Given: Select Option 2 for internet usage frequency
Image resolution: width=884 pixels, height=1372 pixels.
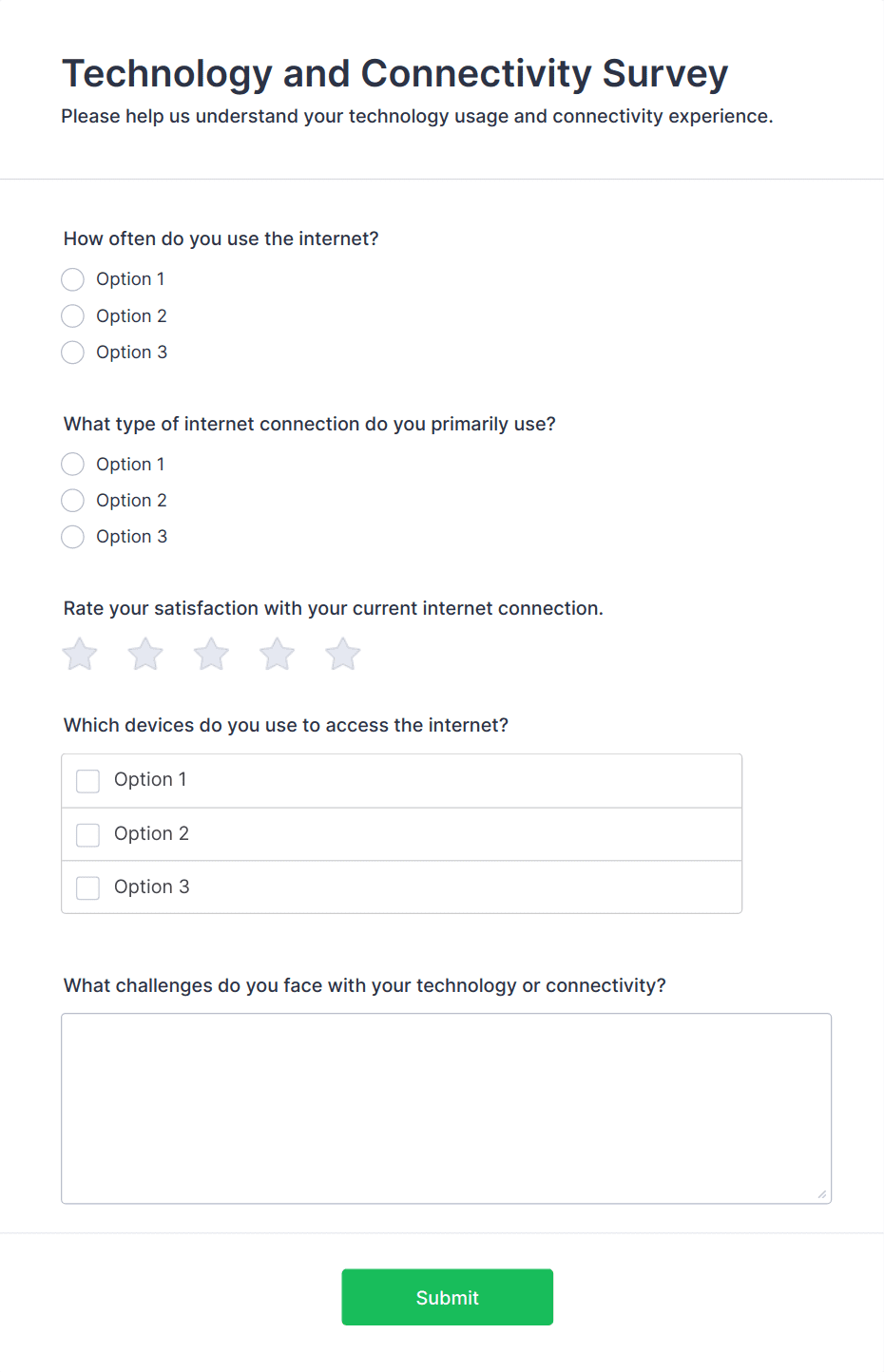Looking at the screenshot, I should point(72,315).
